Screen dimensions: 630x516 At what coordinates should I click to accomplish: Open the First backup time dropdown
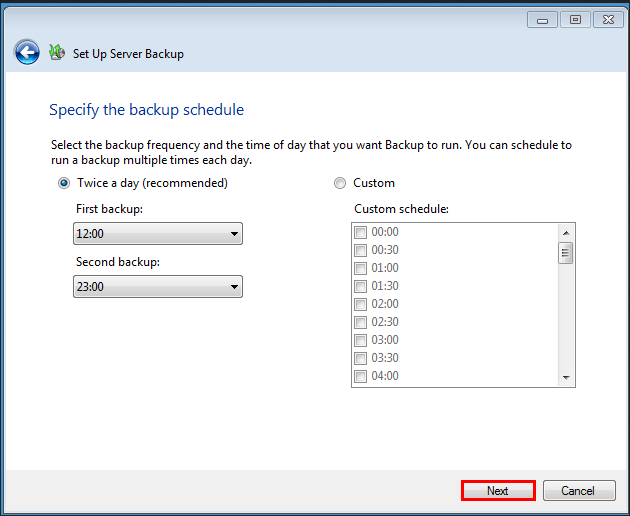(x=158, y=234)
